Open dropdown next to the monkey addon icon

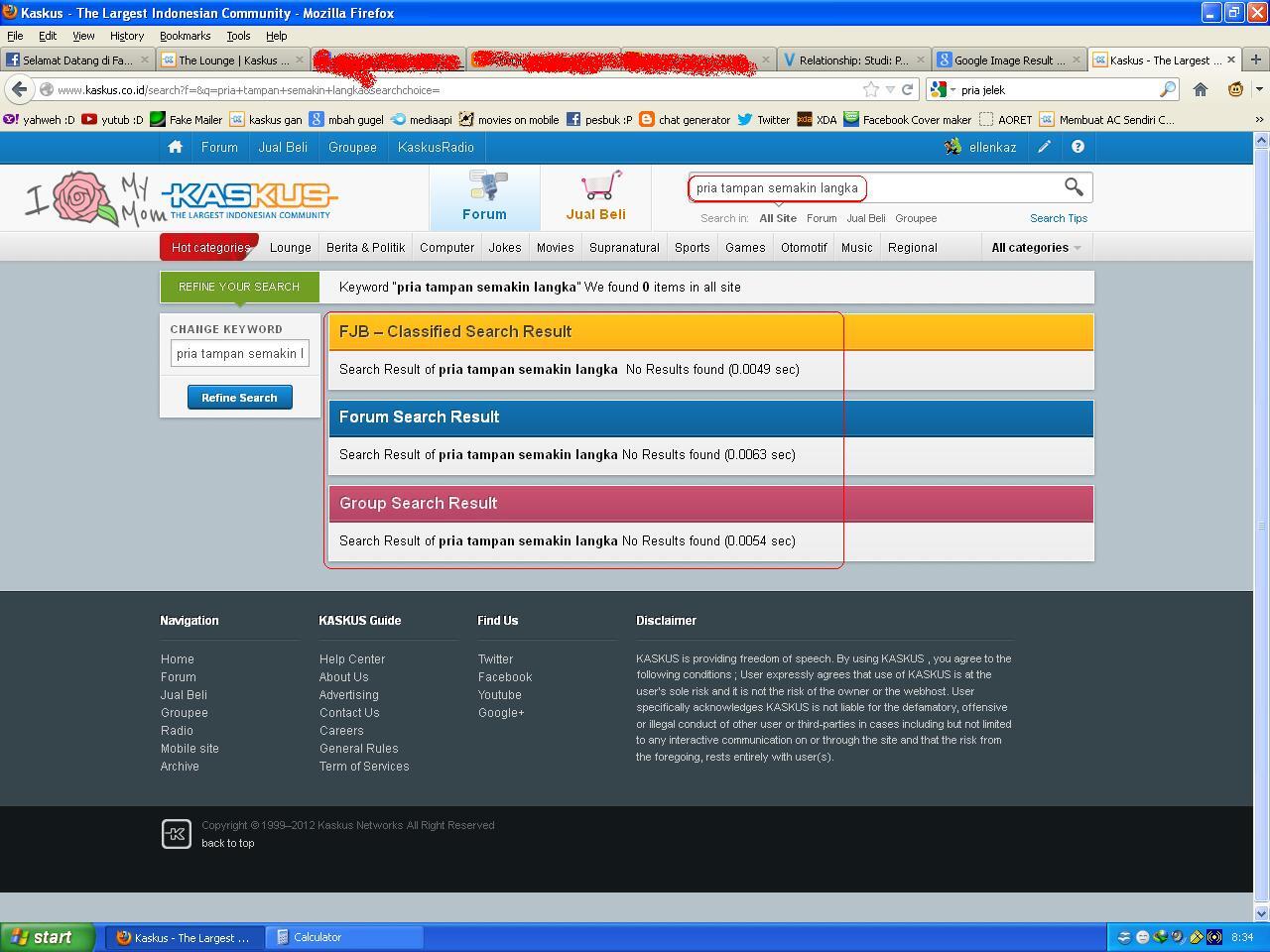coord(1260,89)
